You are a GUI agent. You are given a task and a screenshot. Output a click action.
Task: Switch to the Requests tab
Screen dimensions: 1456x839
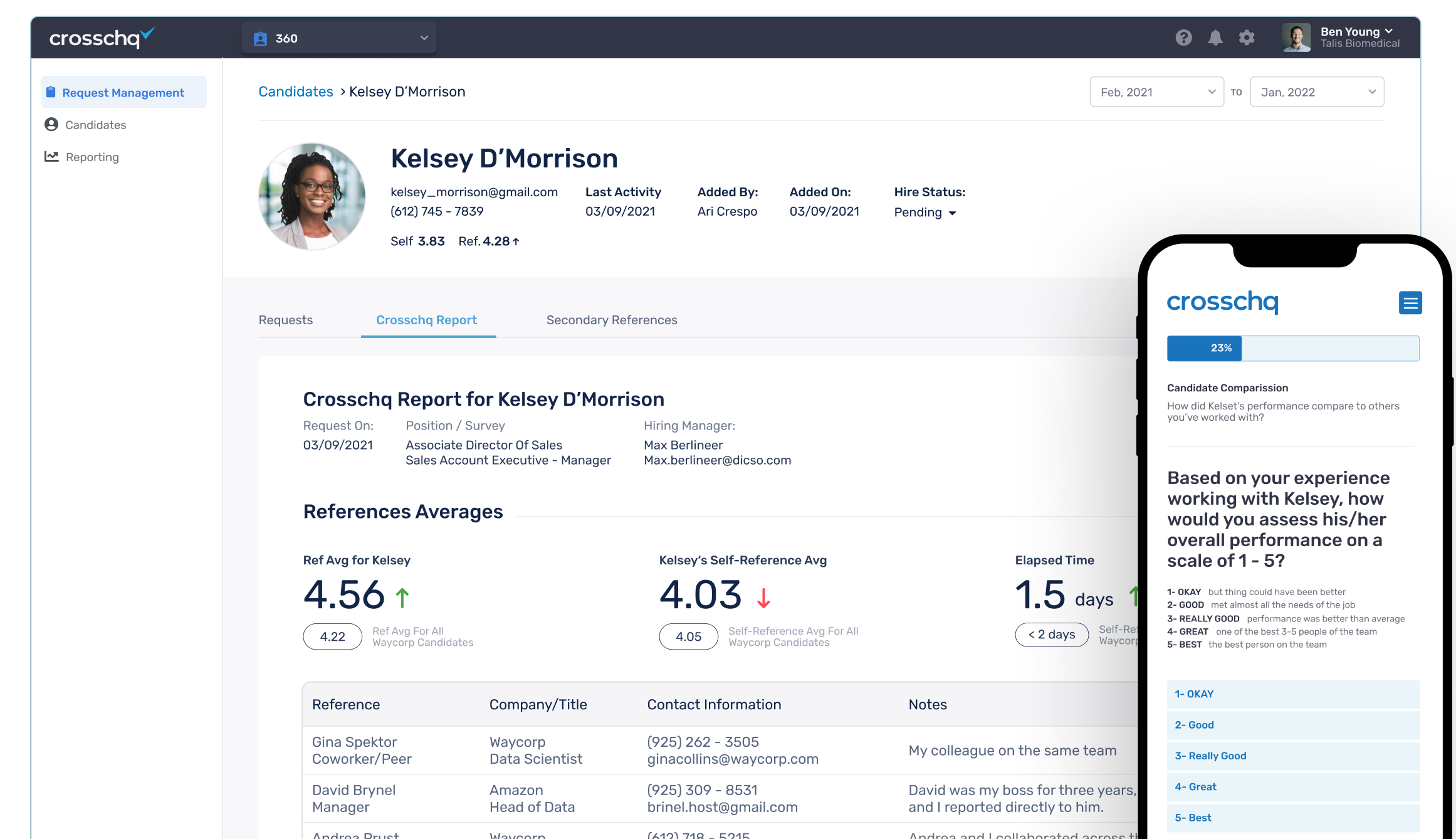click(x=285, y=320)
